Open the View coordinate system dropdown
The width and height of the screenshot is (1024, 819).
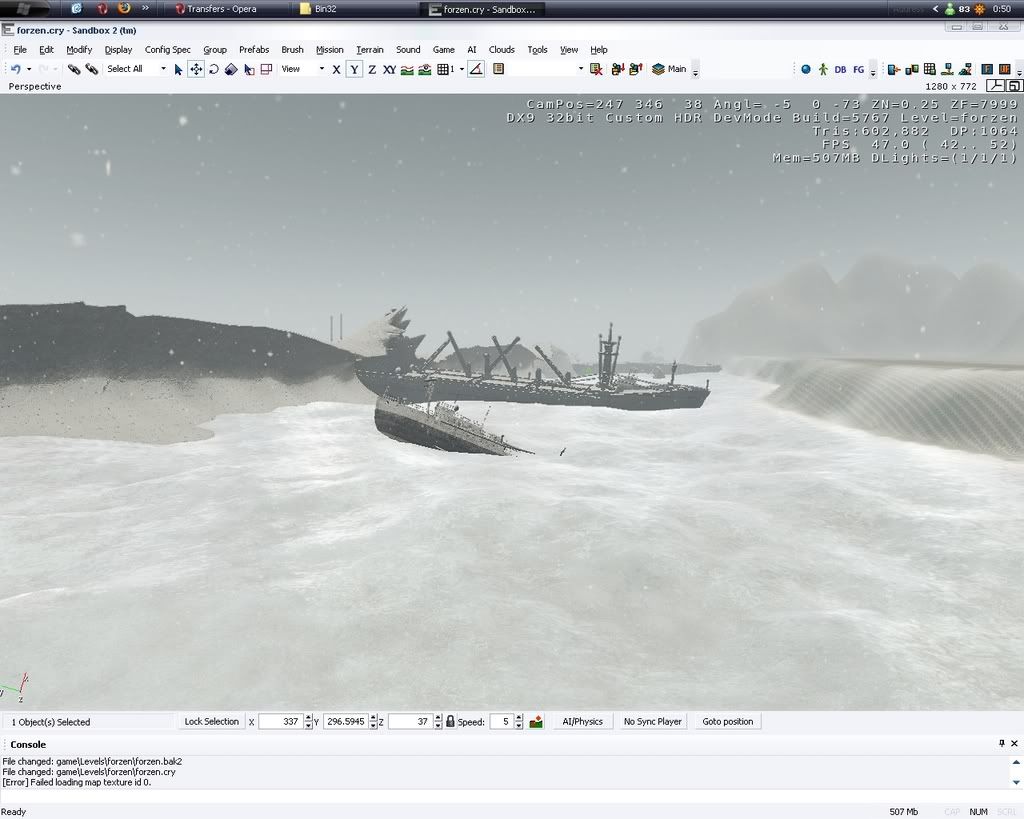pos(302,69)
